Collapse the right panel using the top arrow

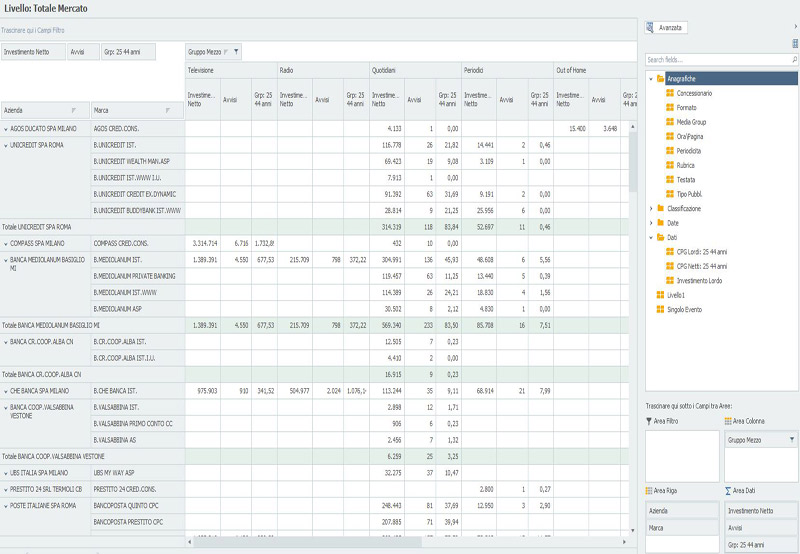795,27
